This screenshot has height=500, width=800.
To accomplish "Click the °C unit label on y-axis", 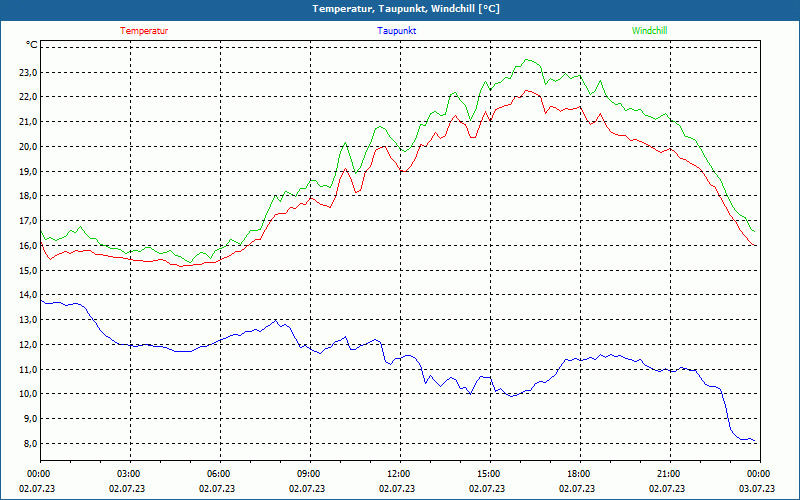I will [x=32, y=45].
